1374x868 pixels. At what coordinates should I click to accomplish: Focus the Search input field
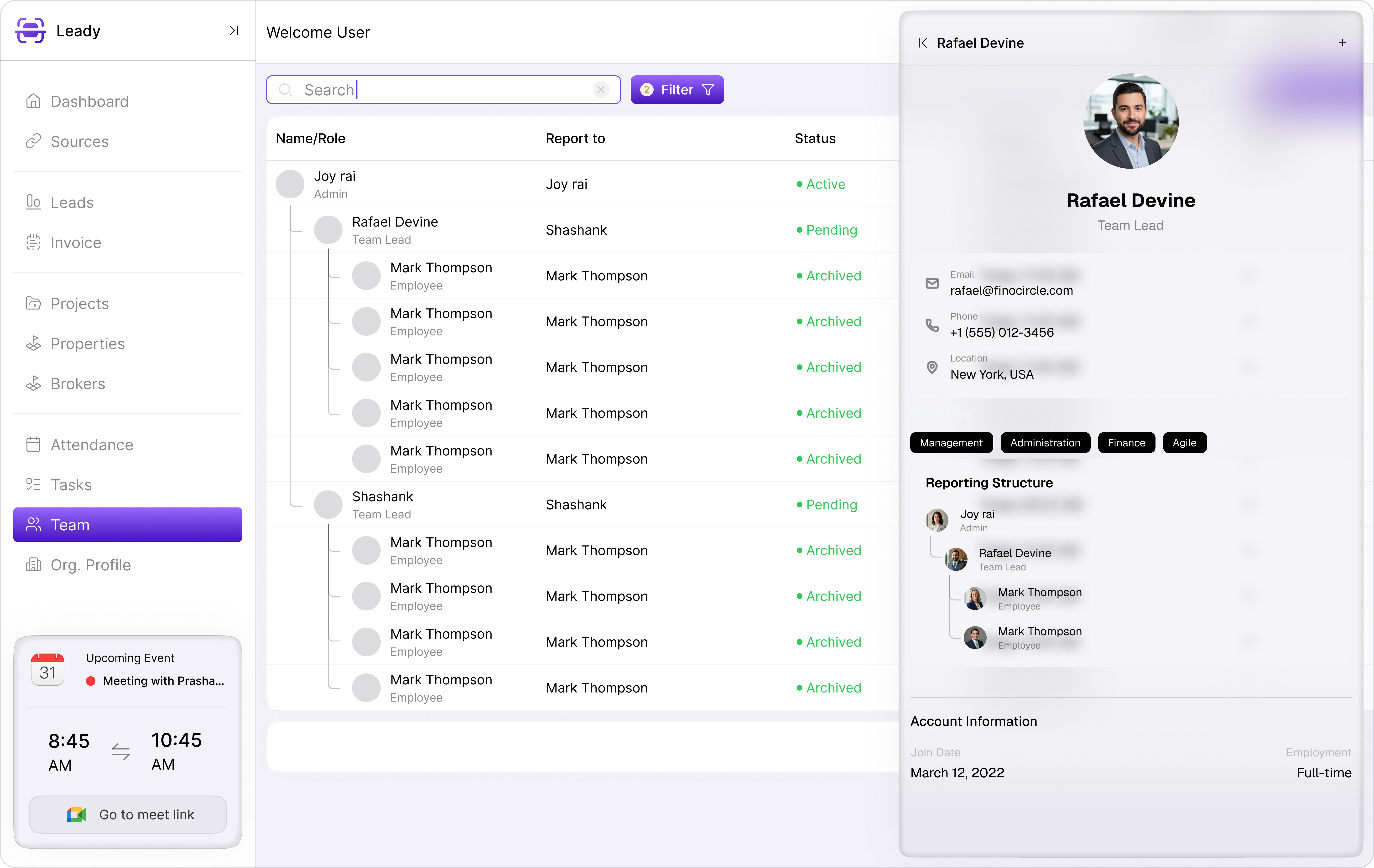tap(443, 89)
